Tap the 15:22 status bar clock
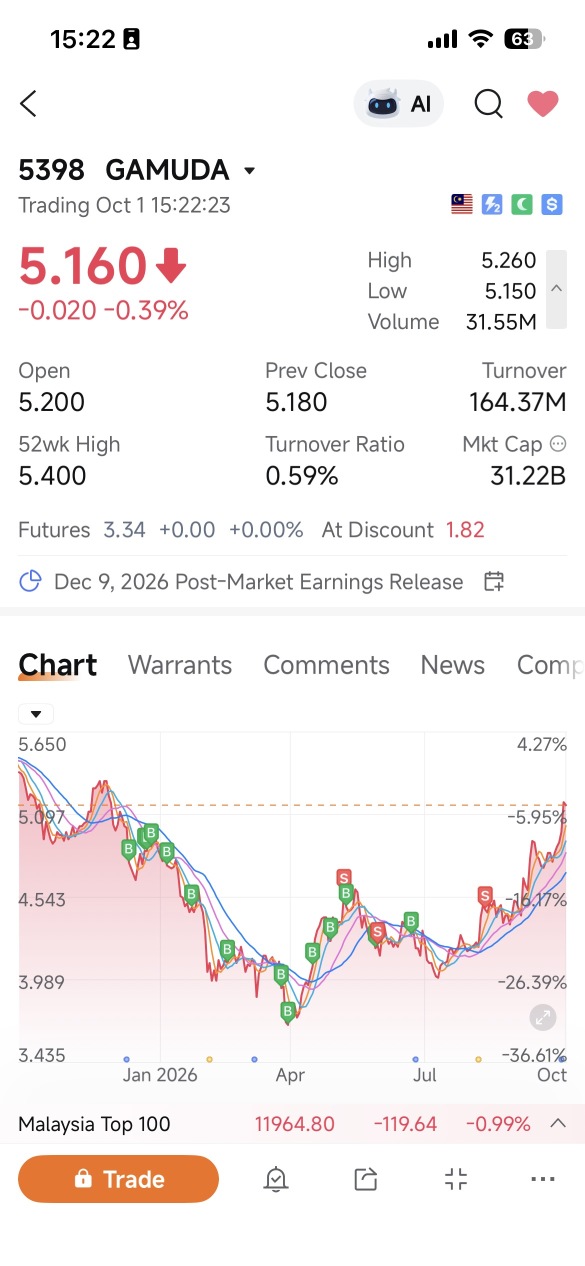585x1266 pixels. click(82, 39)
